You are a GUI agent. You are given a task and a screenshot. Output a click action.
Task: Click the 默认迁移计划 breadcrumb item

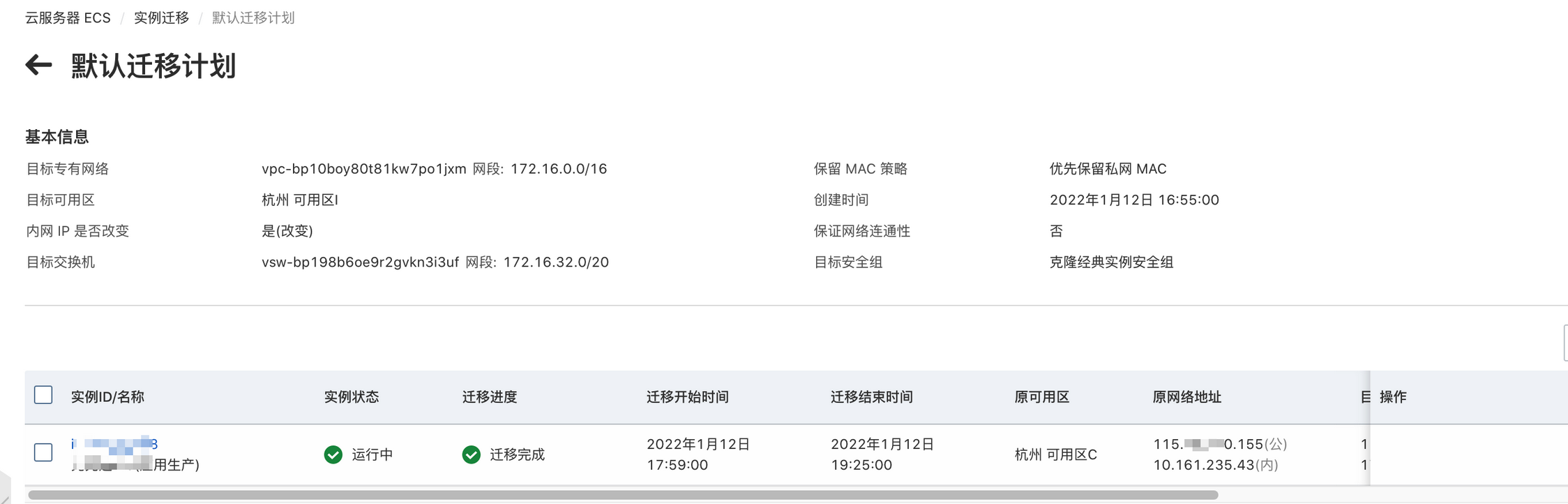point(253,17)
